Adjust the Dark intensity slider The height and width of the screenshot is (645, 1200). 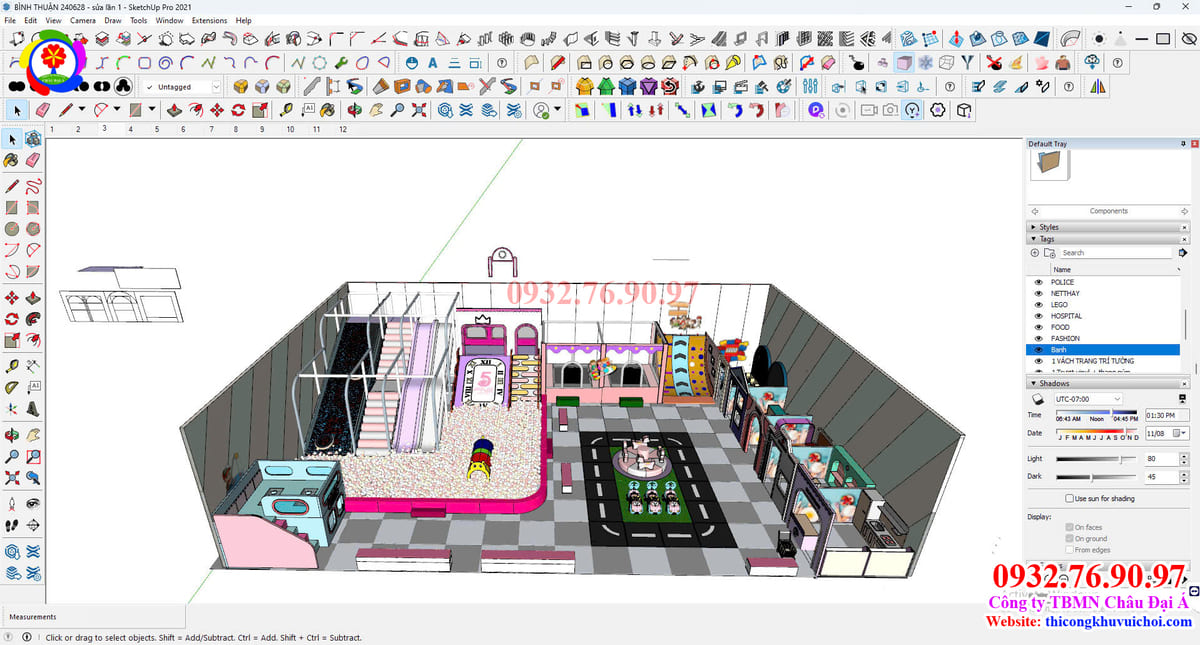click(1097, 477)
